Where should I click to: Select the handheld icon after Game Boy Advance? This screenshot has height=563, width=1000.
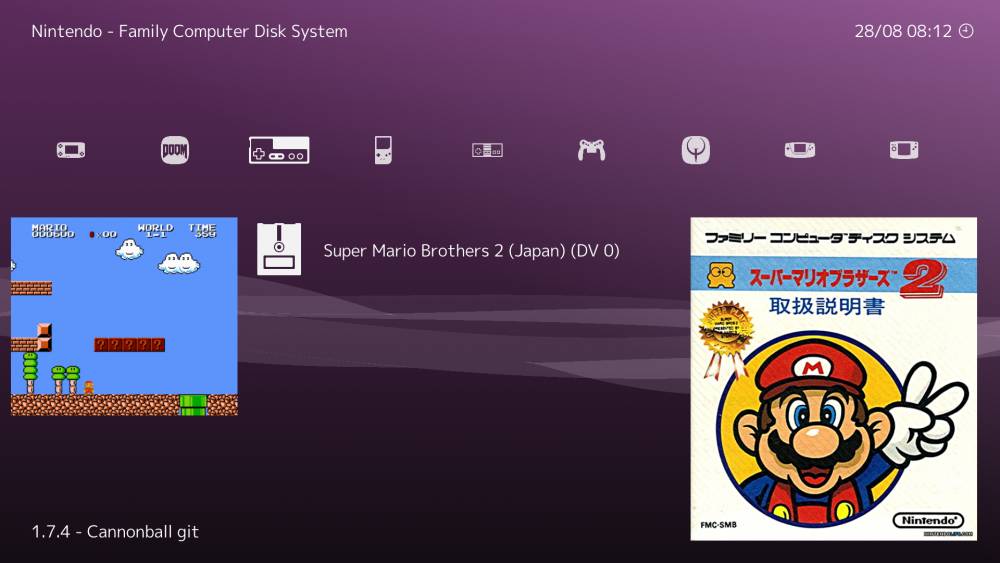coord(904,150)
